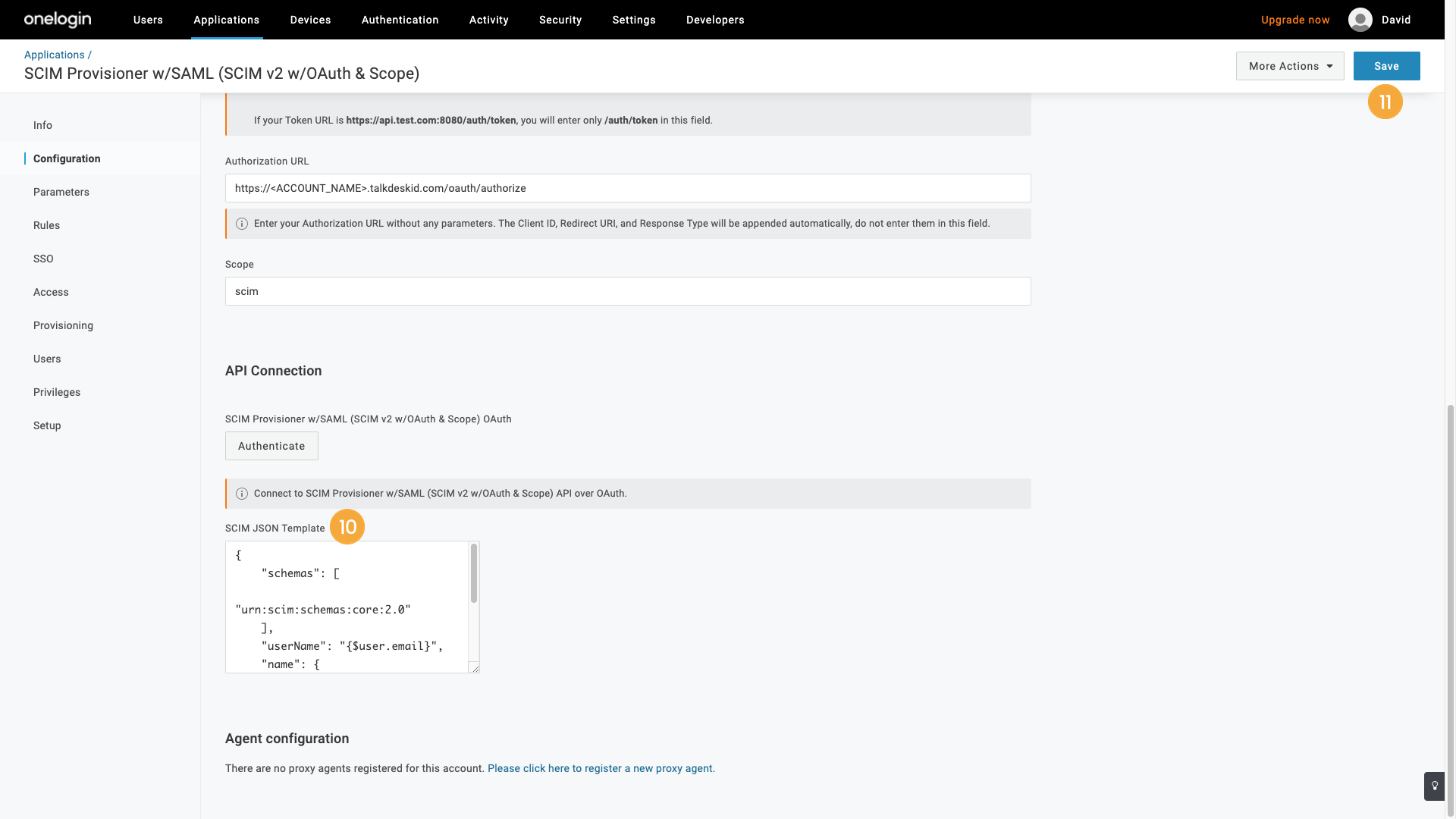This screenshot has height=819, width=1456.
Task: Click the info icon in the Authorization URL hint
Action: [x=242, y=224]
